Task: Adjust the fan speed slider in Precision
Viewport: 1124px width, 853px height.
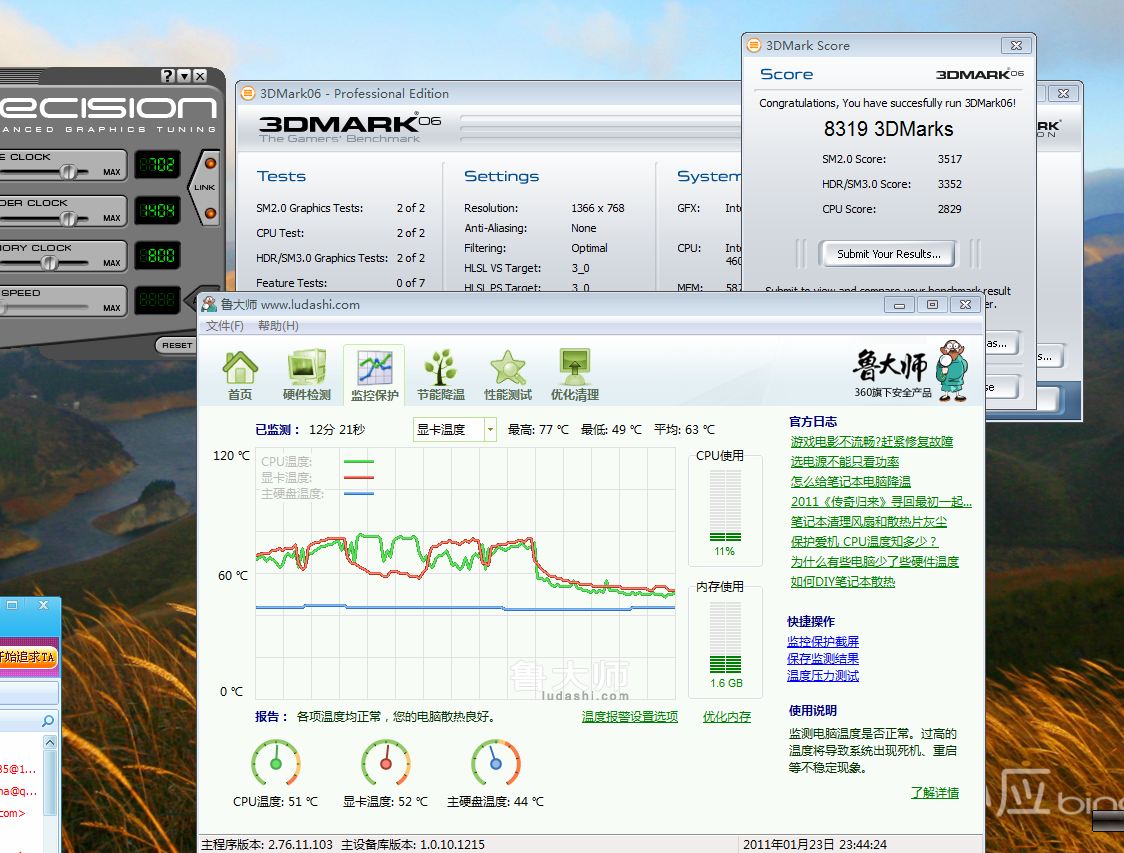Action: point(4,308)
